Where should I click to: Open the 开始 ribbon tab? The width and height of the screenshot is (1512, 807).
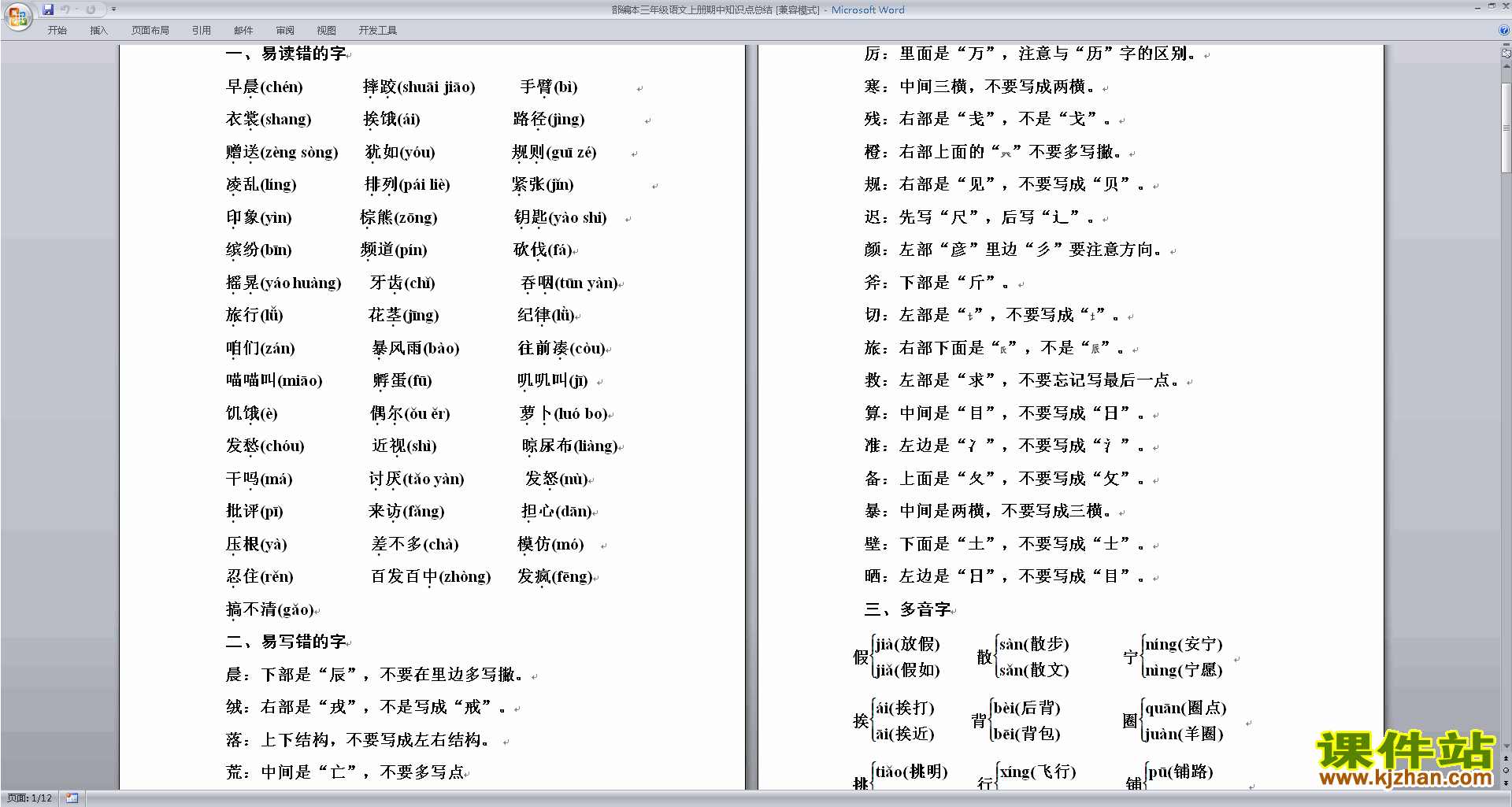(x=57, y=30)
